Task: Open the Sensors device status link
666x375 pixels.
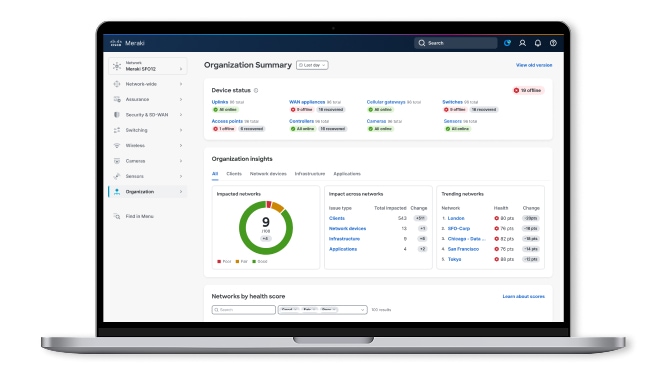Action: tap(452, 121)
